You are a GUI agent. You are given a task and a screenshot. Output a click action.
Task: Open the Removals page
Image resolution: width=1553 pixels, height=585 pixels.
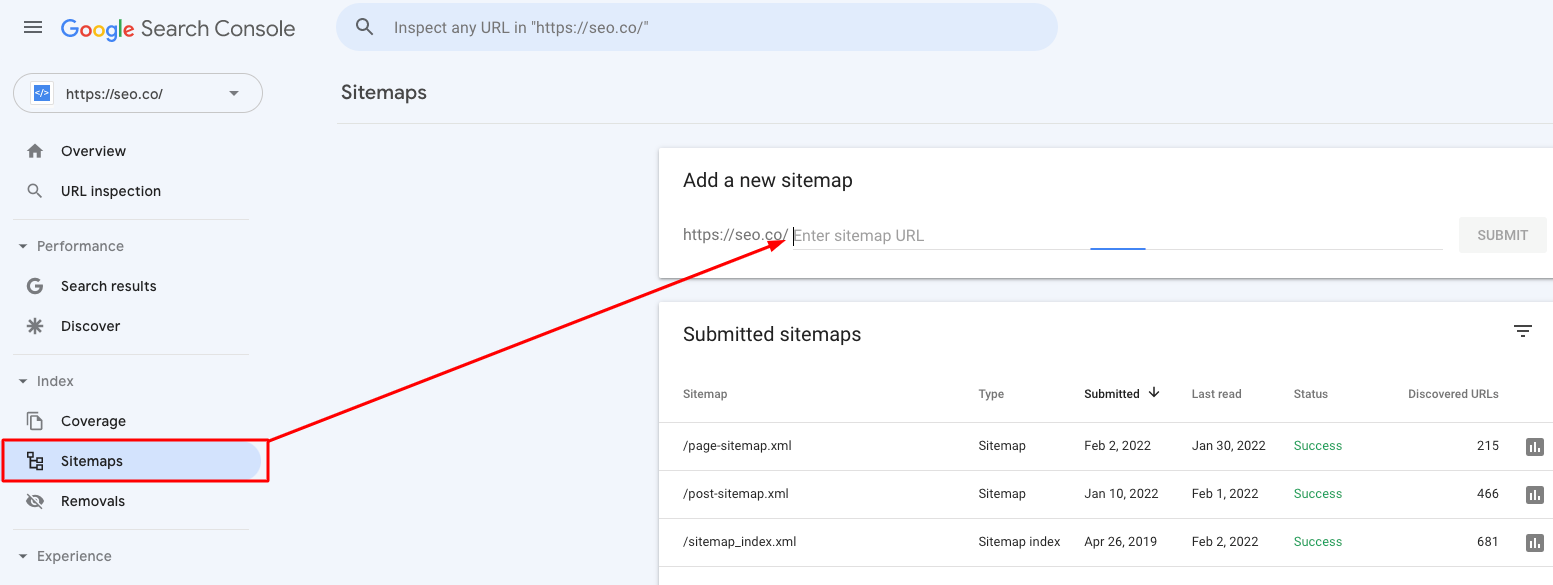(x=93, y=501)
